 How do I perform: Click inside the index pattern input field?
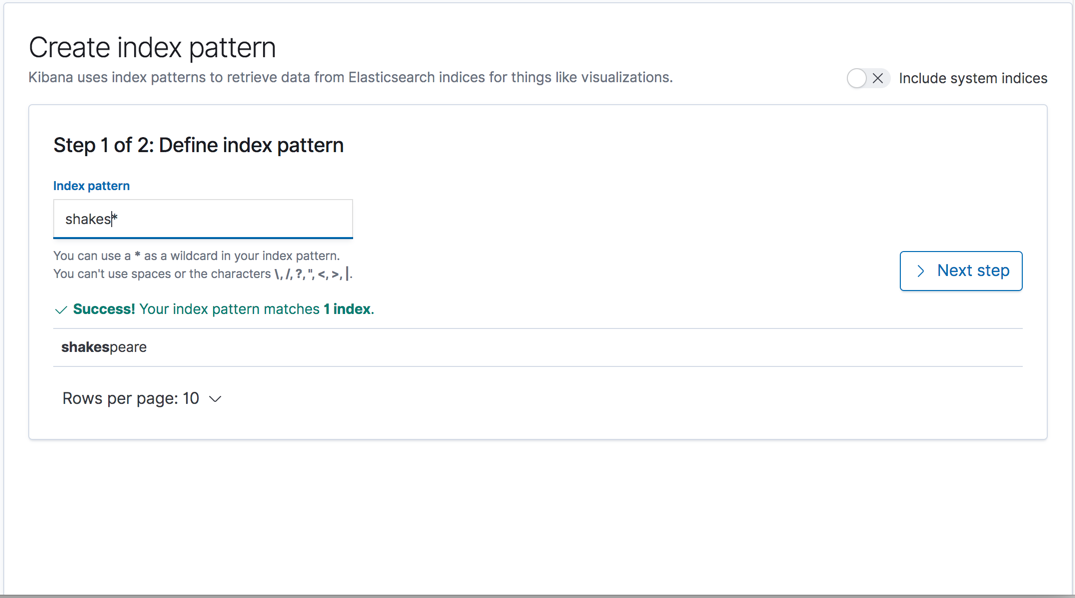(x=200, y=219)
